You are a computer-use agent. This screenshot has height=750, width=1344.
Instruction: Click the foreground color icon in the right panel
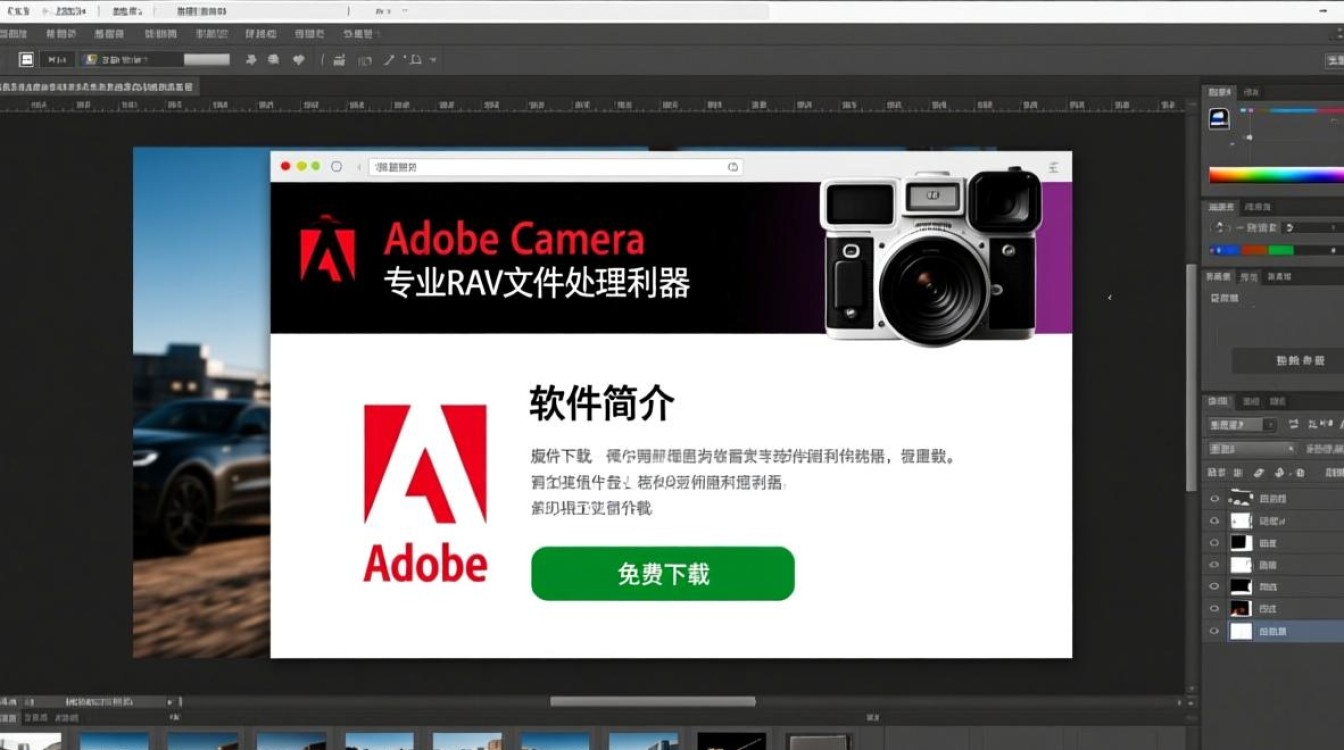(1219, 118)
